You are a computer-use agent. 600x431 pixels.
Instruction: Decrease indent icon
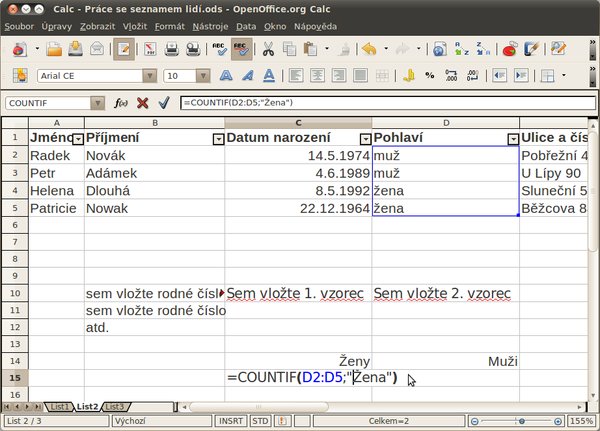(499, 75)
